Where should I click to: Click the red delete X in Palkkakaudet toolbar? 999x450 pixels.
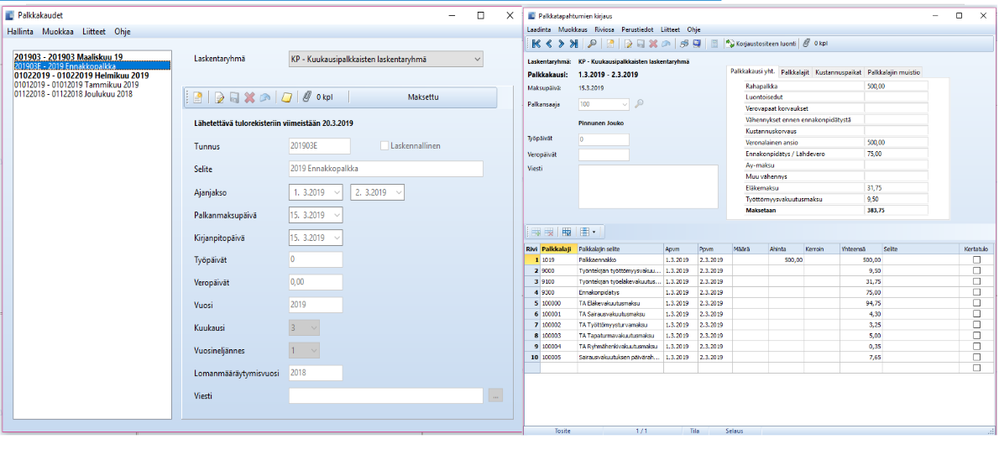click(250, 98)
